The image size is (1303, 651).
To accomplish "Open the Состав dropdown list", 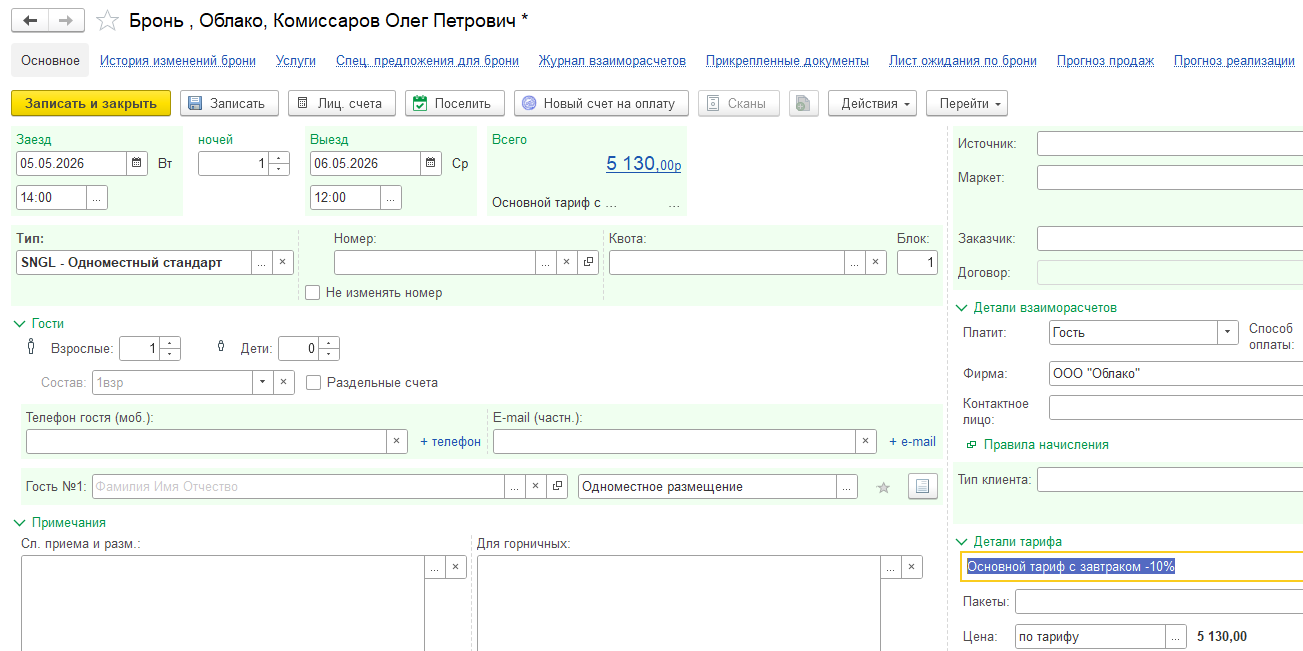I will [x=263, y=382].
